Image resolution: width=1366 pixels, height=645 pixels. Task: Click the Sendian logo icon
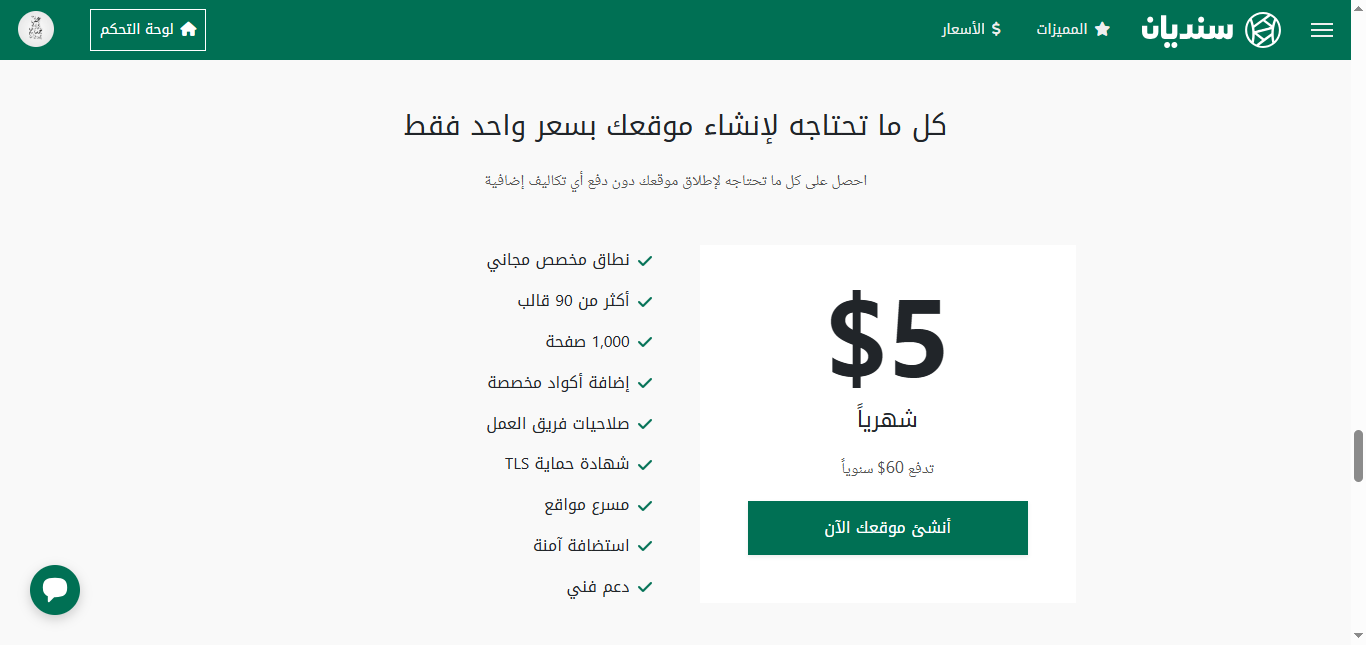(x=1262, y=30)
